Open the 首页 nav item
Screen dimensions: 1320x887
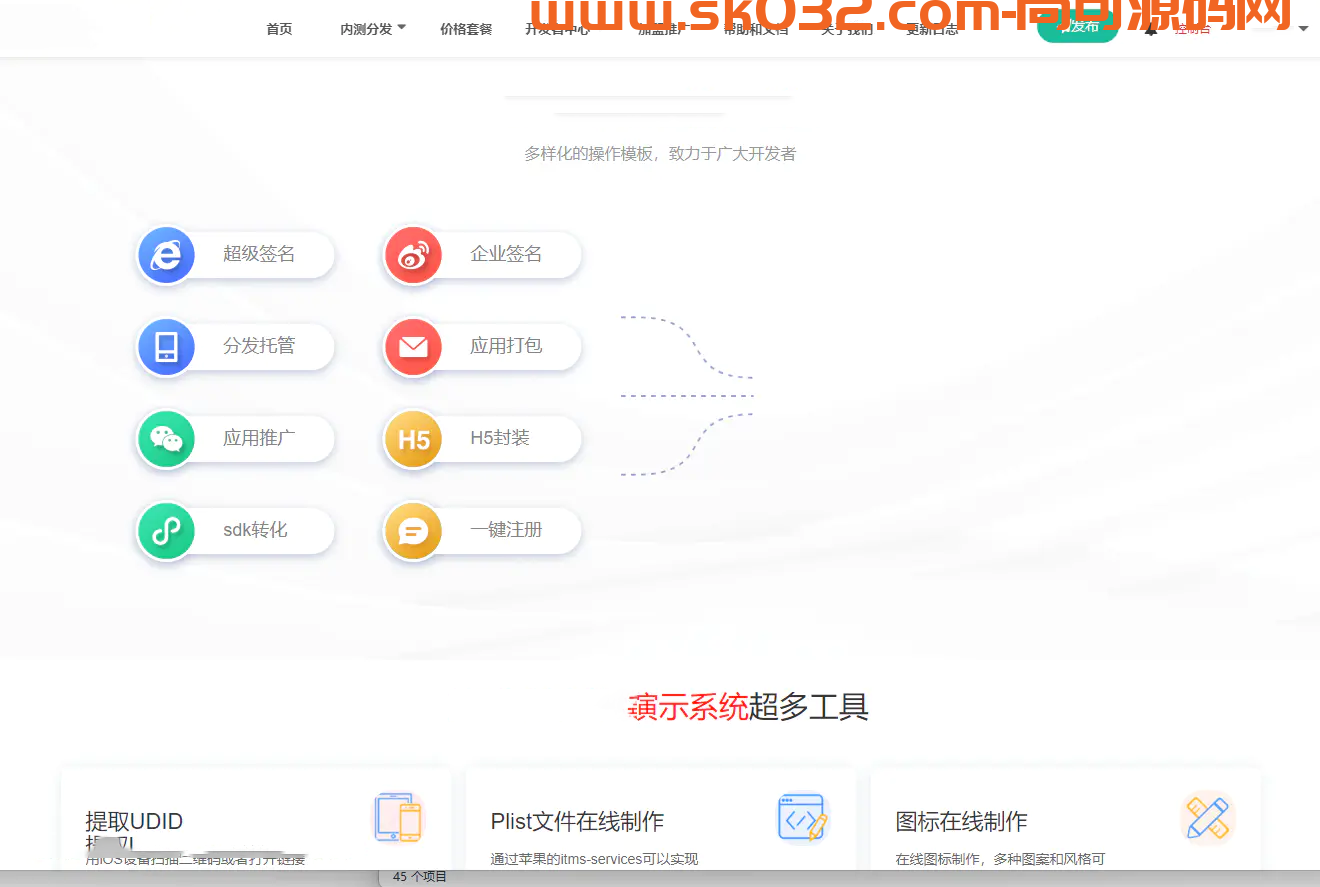[x=279, y=29]
